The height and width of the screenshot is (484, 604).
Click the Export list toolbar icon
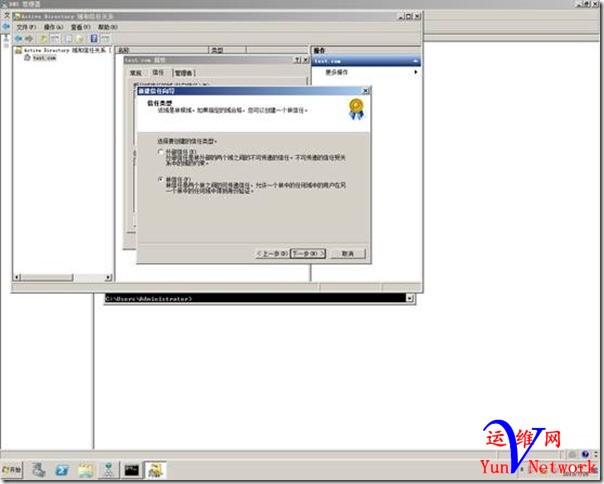(80, 39)
